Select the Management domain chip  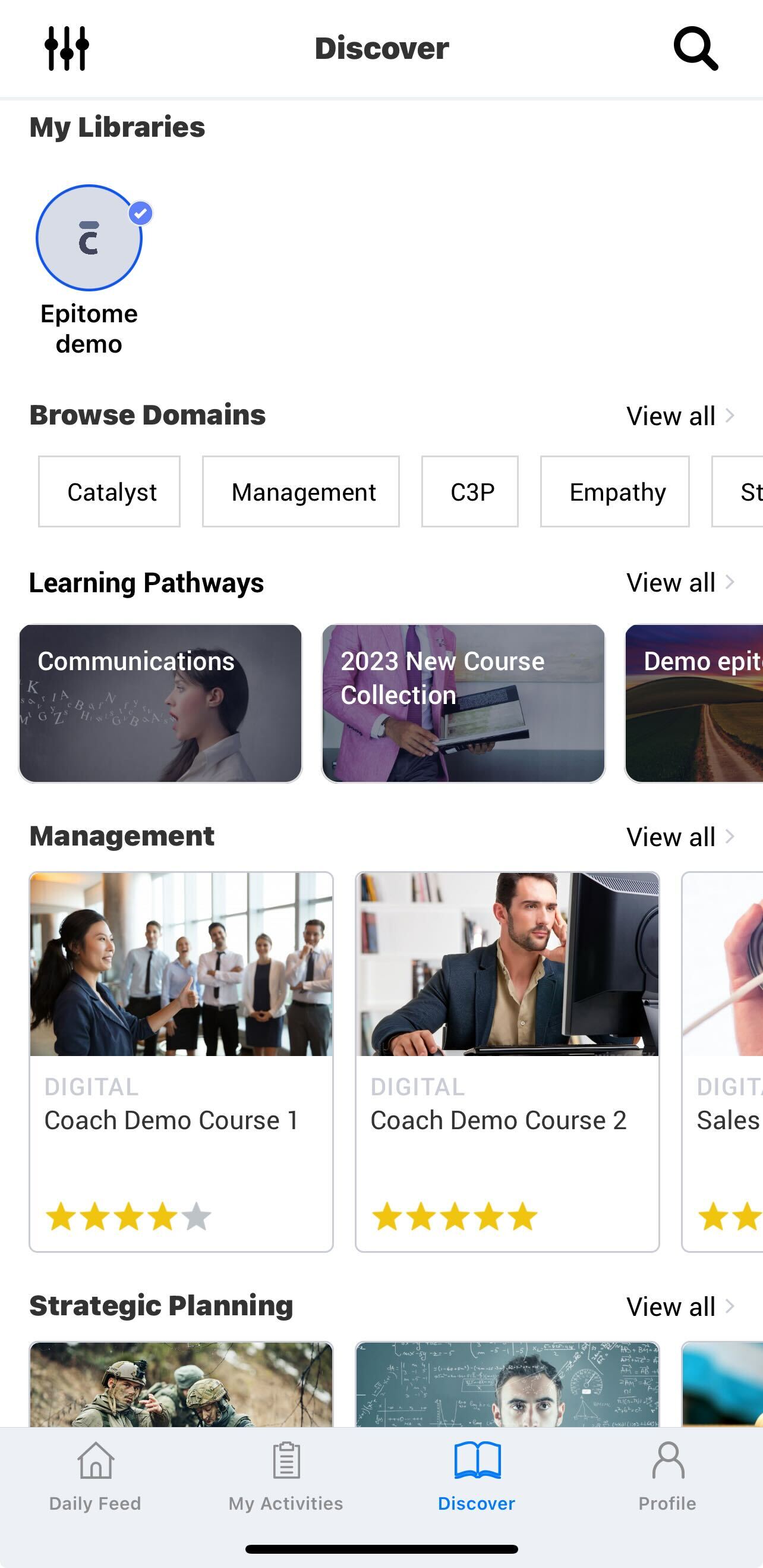301,491
